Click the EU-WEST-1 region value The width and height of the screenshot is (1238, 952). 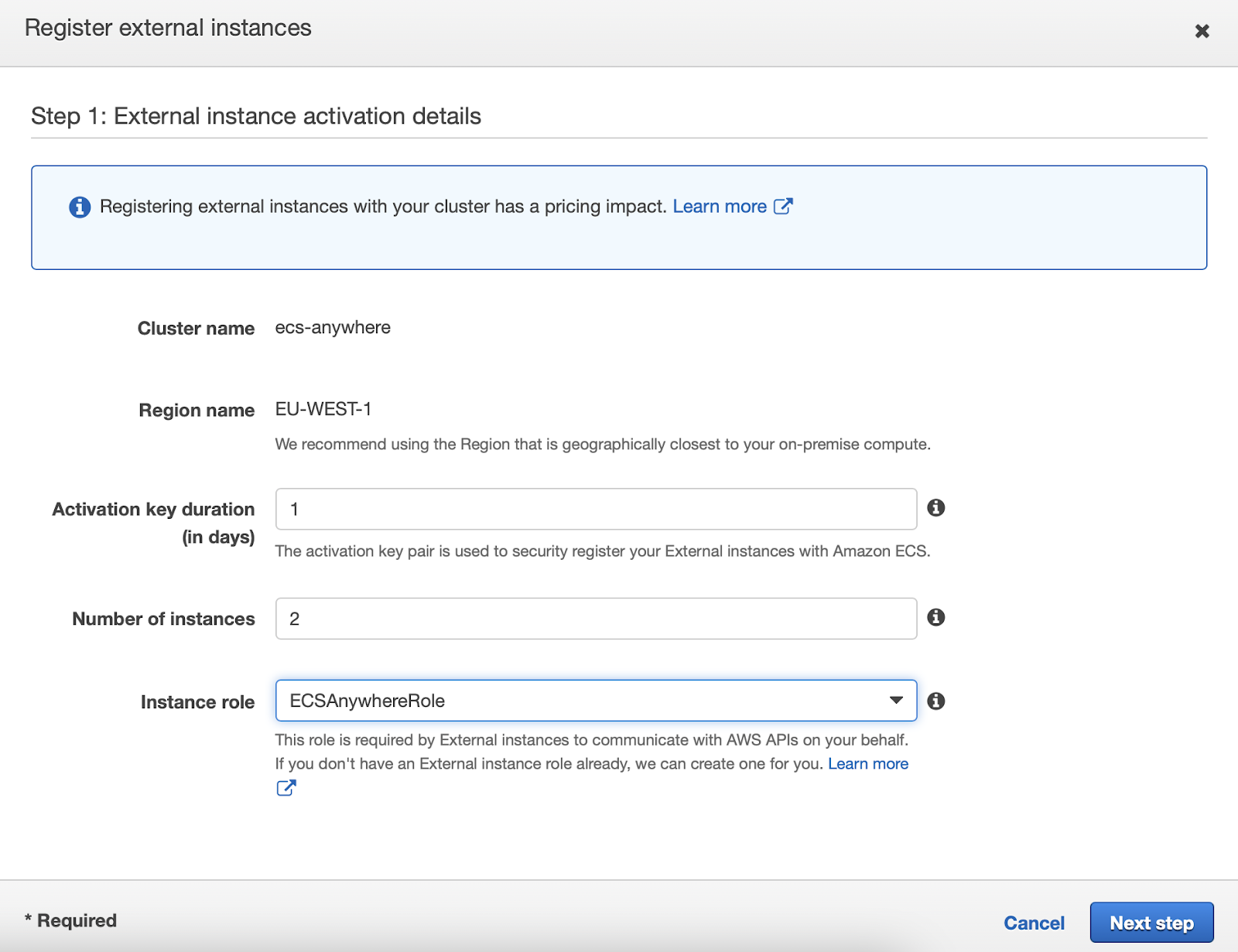323,409
